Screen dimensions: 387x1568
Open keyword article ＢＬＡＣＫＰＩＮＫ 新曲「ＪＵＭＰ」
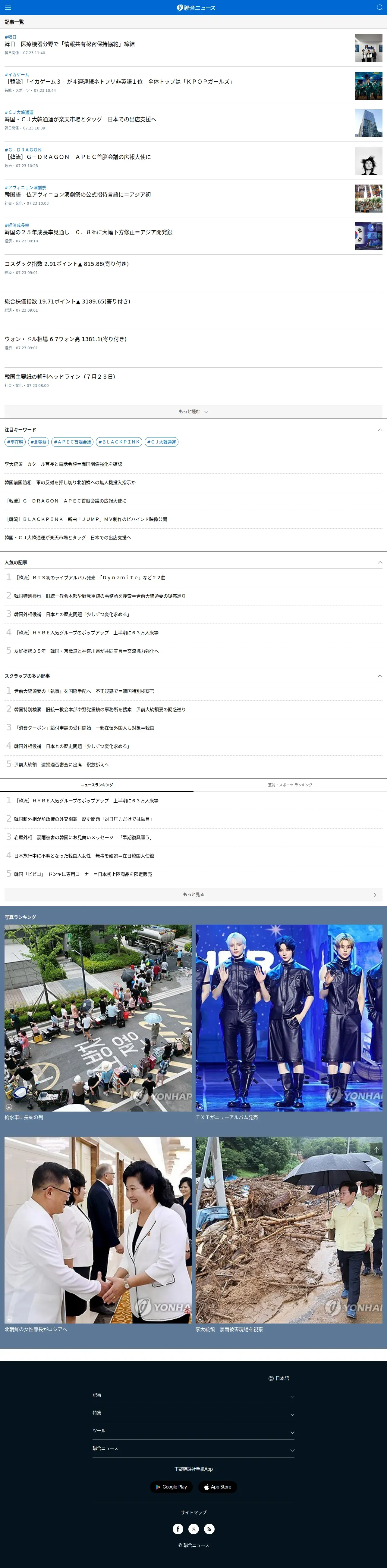click(86, 519)
